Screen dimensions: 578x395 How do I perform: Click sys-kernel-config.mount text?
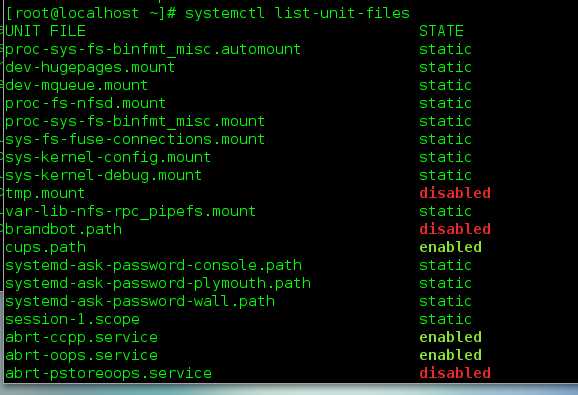pos(108,158)
